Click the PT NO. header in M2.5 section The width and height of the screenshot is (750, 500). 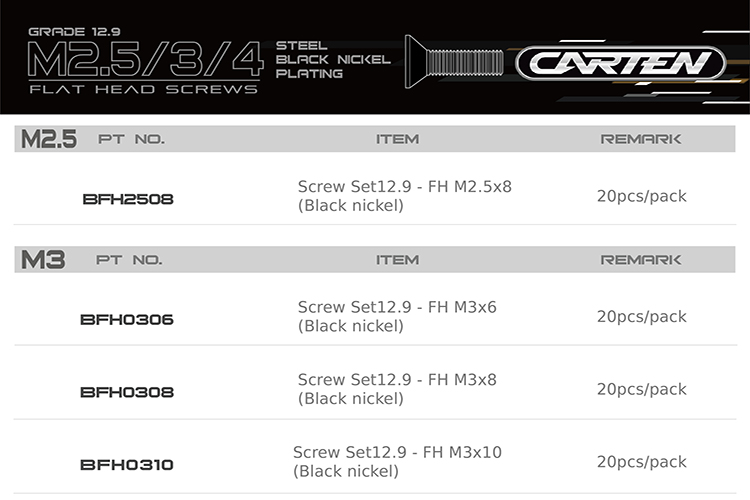click(x=131, y=139)
